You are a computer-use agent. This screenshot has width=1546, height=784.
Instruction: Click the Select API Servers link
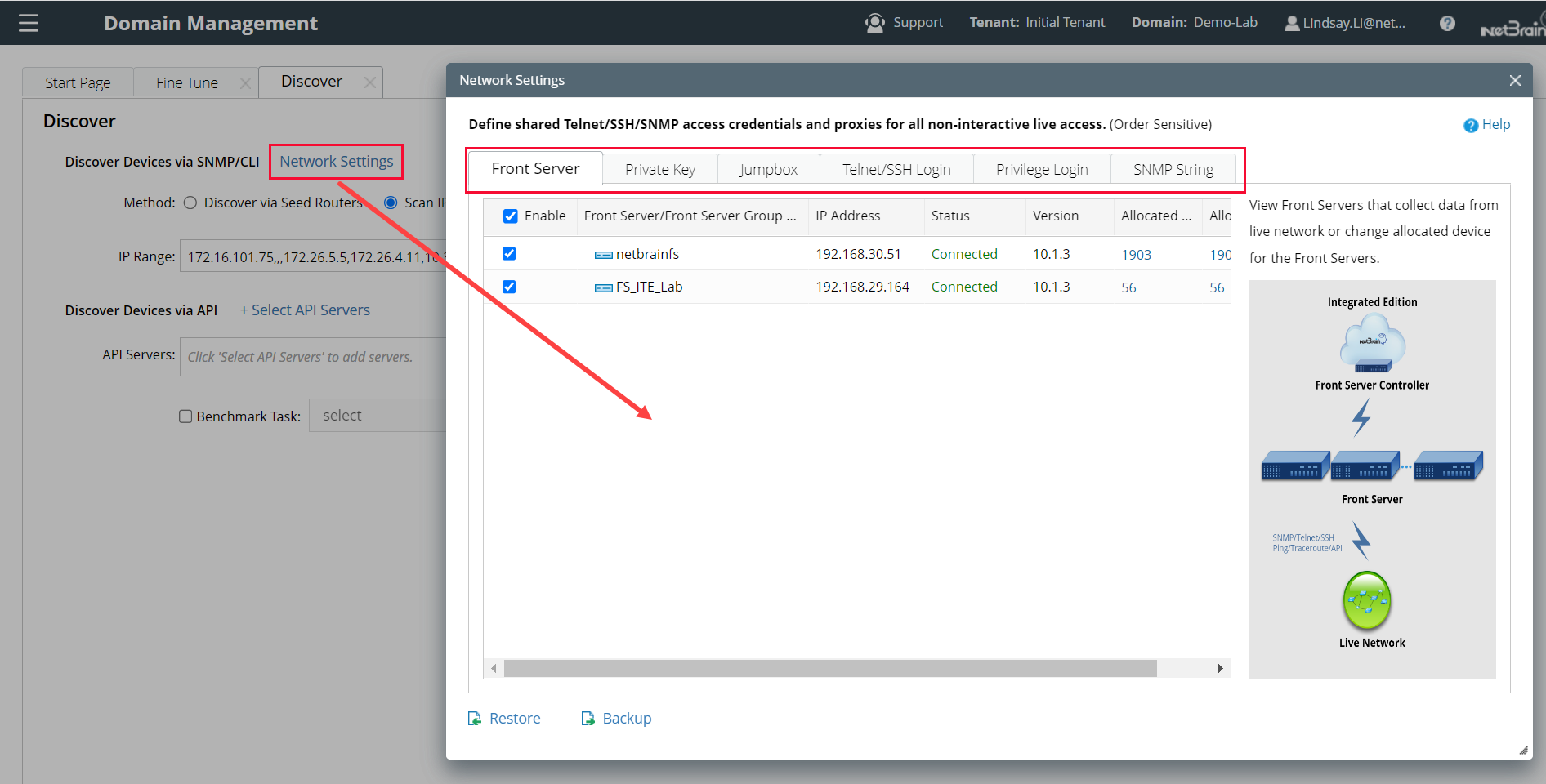[305, 310]
